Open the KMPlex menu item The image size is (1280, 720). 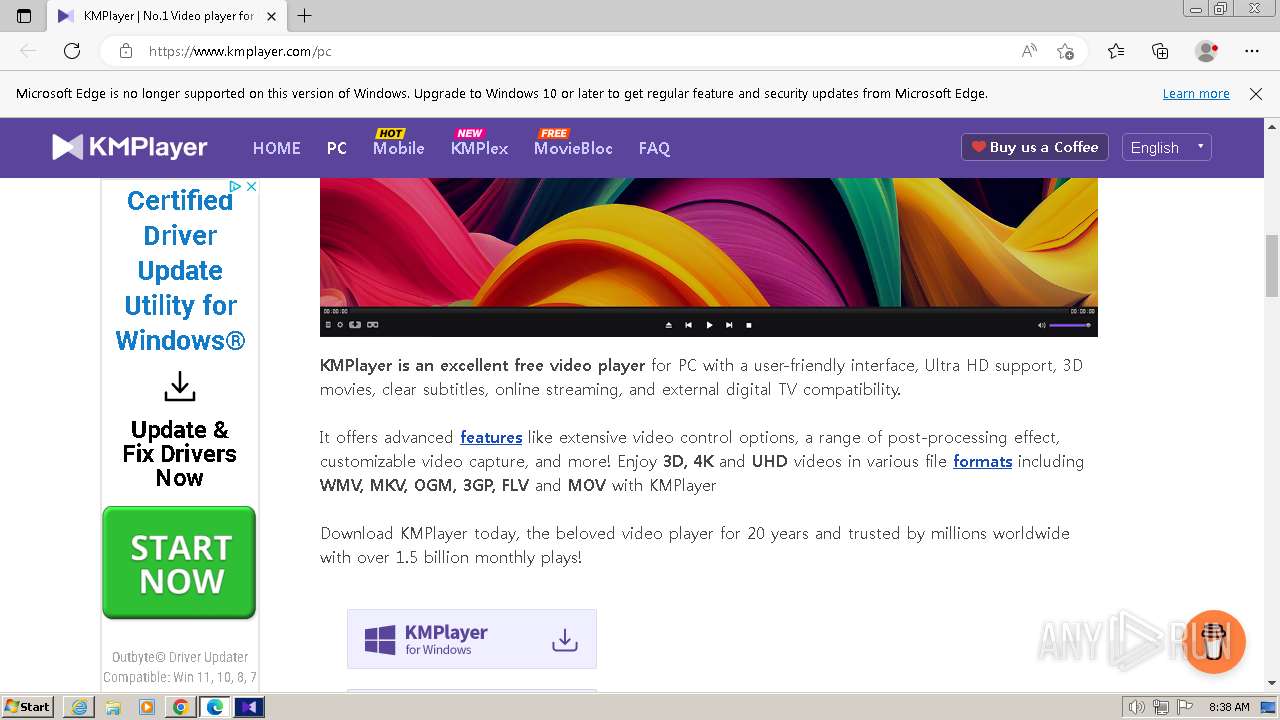click(x=479, y=148)
